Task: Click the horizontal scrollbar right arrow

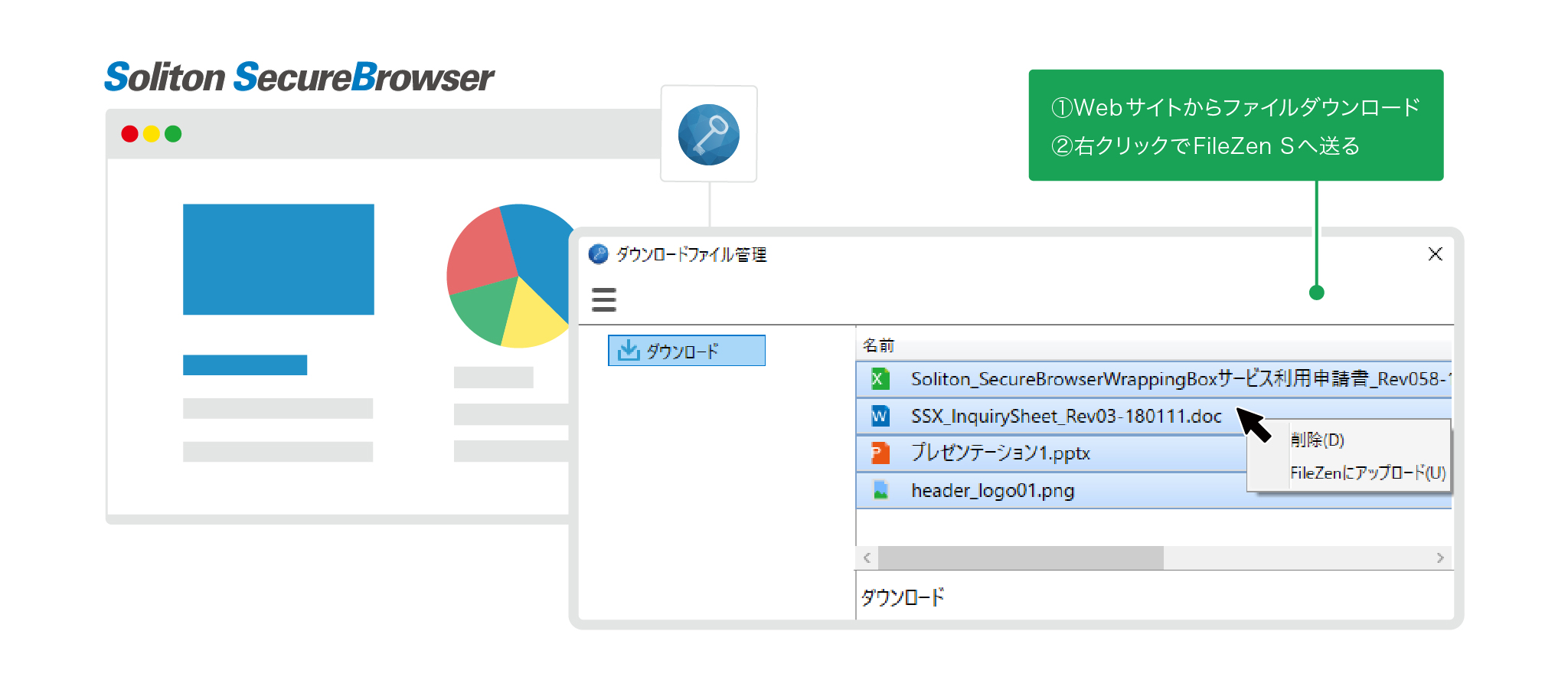Action: (1440, 558)
